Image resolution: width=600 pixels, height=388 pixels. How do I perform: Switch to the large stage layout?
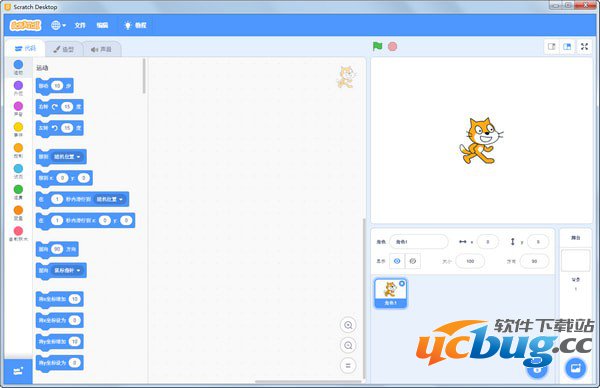pyautogui.click(x=567, y=46)
